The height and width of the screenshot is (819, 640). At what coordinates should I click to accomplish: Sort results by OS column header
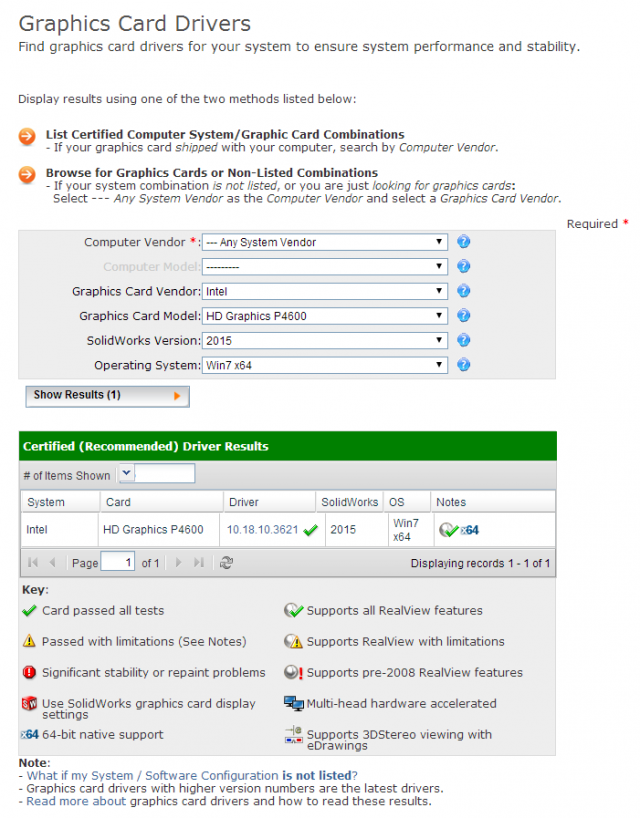[x=407, y=502]
